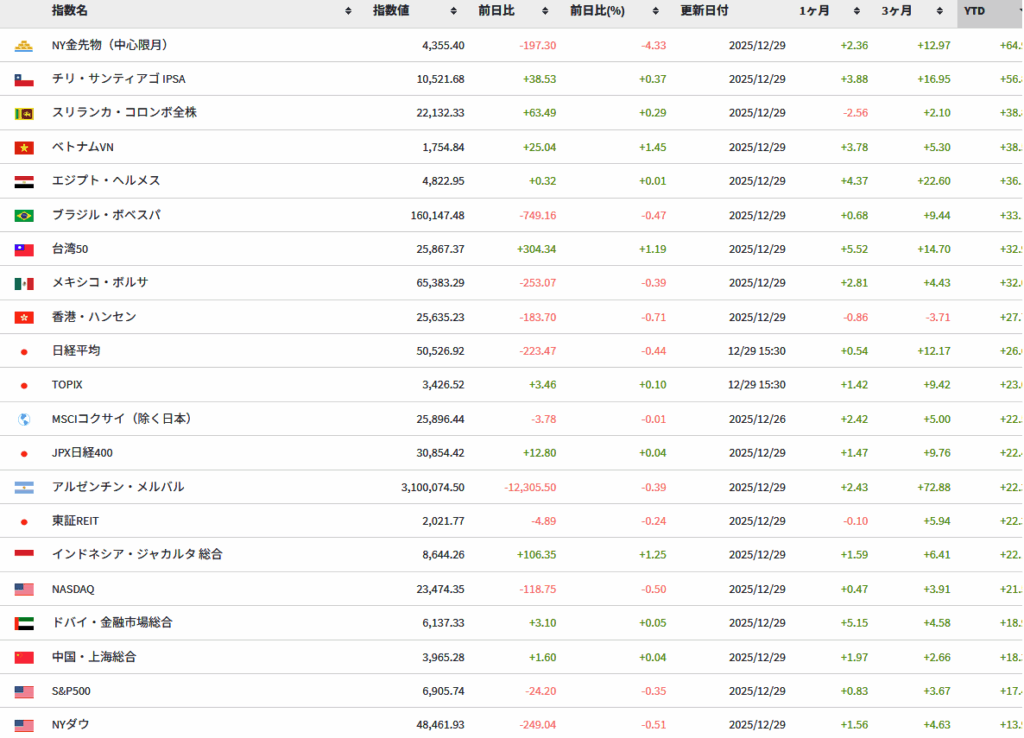Sort by 1ヶ月 performance column

[x=856, y=11]
